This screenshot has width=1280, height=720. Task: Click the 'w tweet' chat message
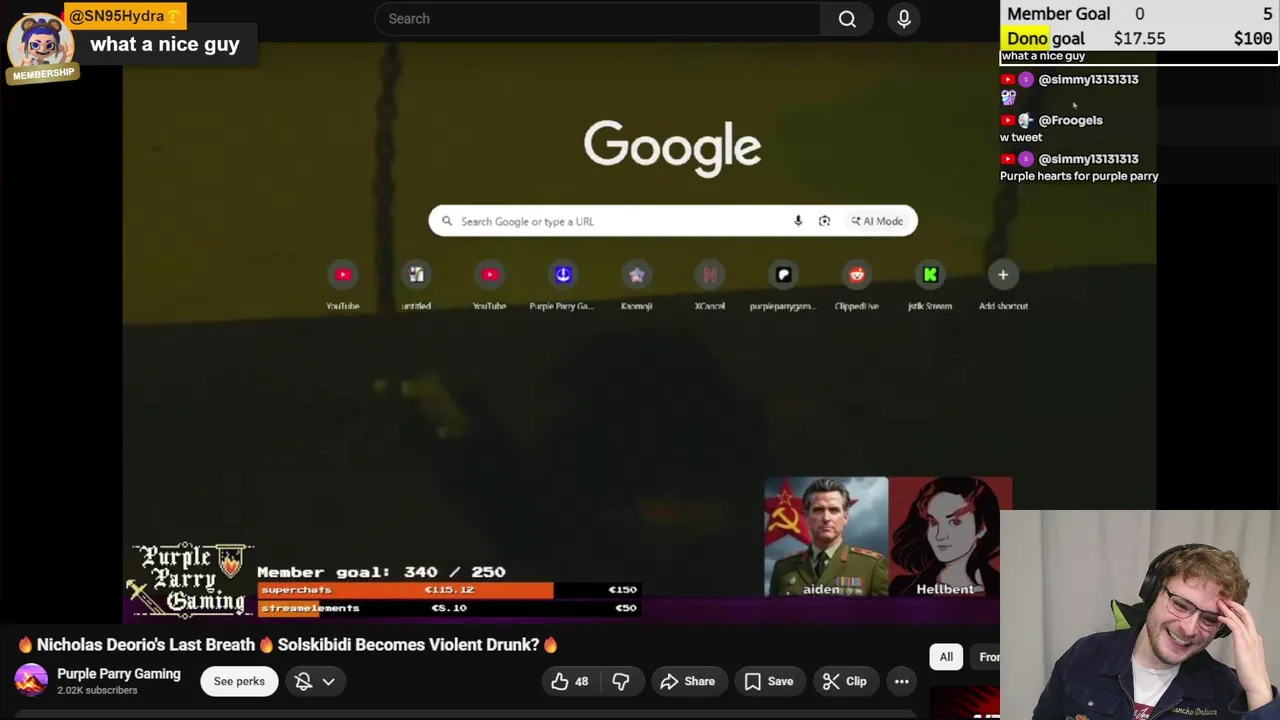1021,137
